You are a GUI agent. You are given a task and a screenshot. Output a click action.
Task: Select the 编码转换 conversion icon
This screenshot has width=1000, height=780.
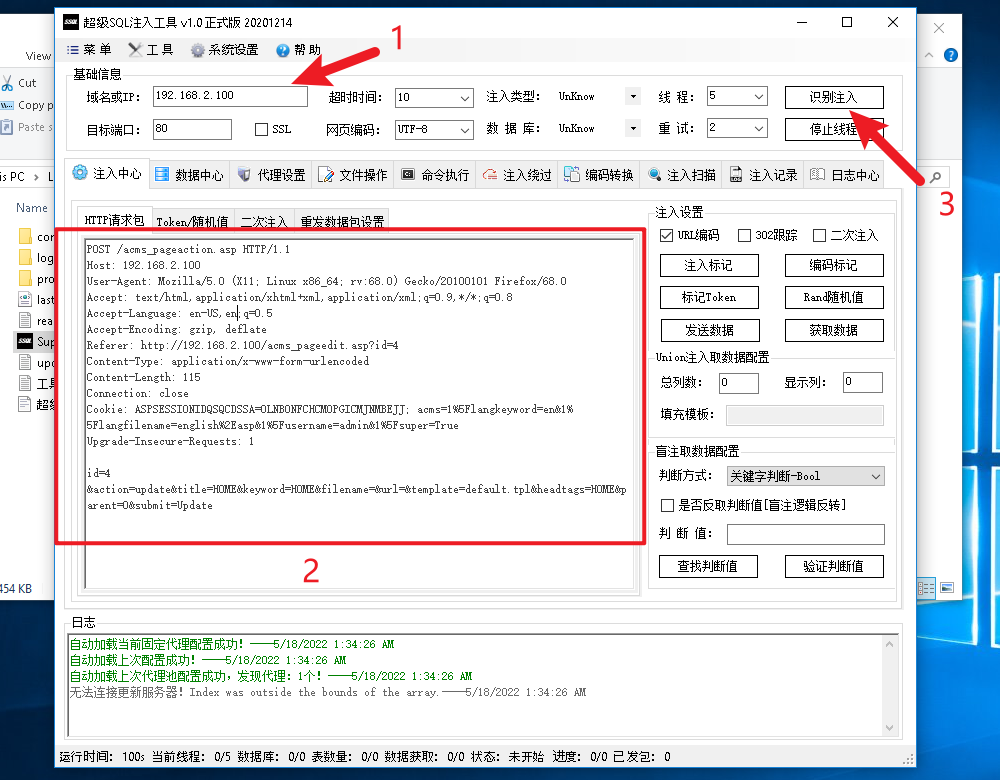(573, 175)
